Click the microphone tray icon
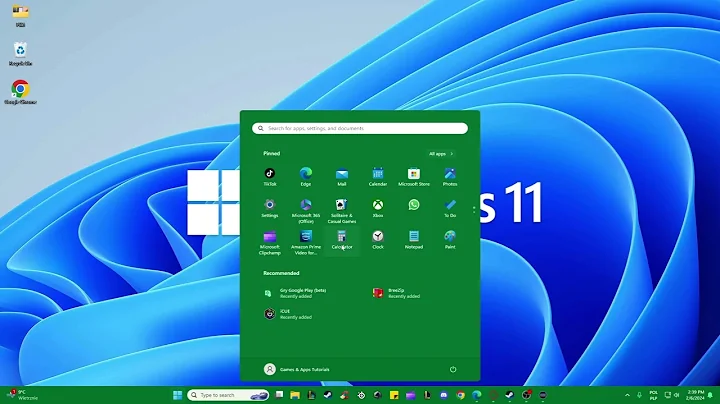This screenshot has width=720, height=404. (x=639, y=395)
